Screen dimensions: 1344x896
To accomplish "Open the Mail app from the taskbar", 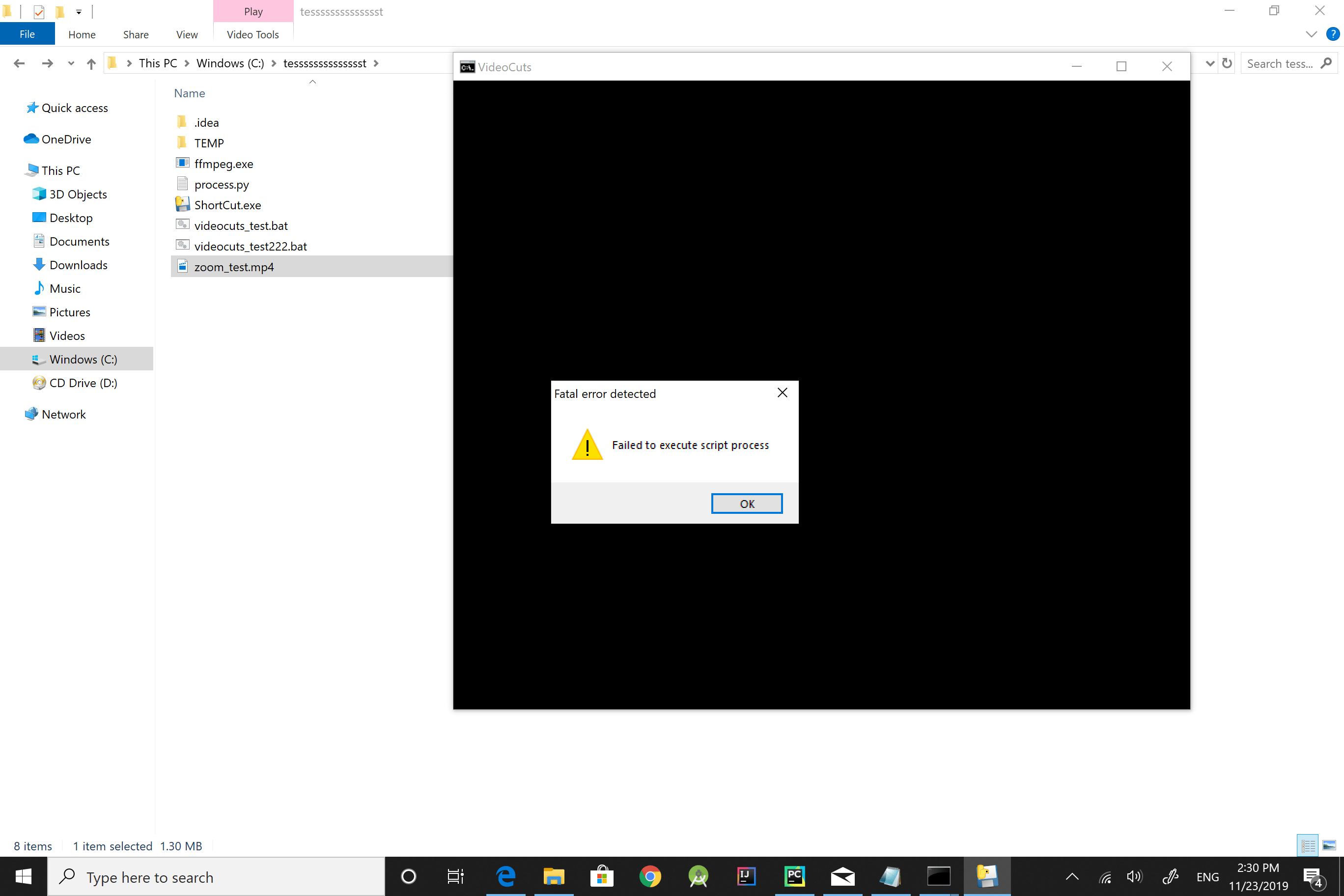I will tap(842, 876).
